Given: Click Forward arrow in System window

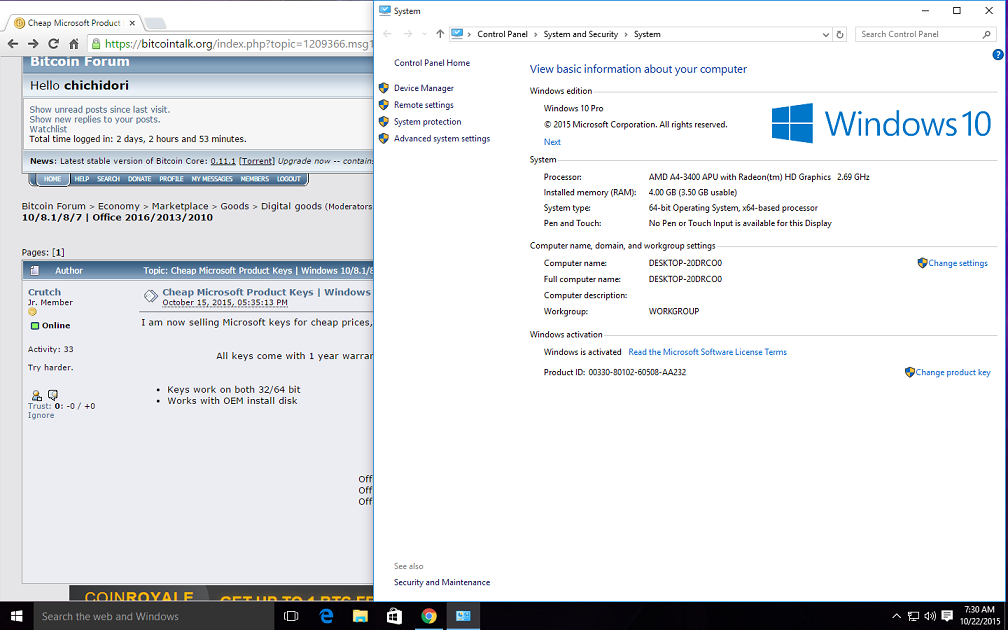Looking at the screenshot, I should coord(408,34).
